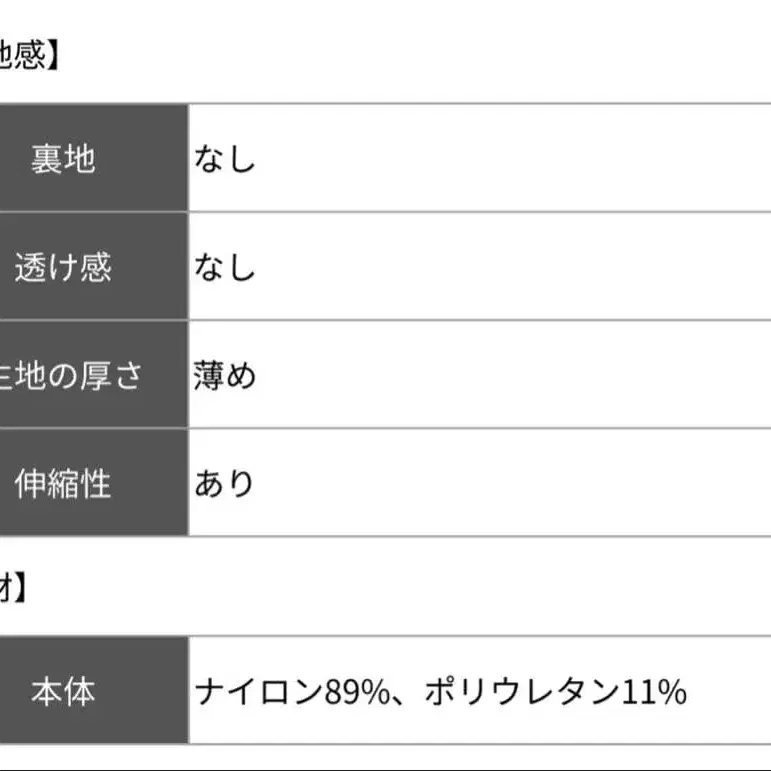Screen dimensions: 771x771
Task: Click the 裏地 header cell
Action: pos(62,159)
